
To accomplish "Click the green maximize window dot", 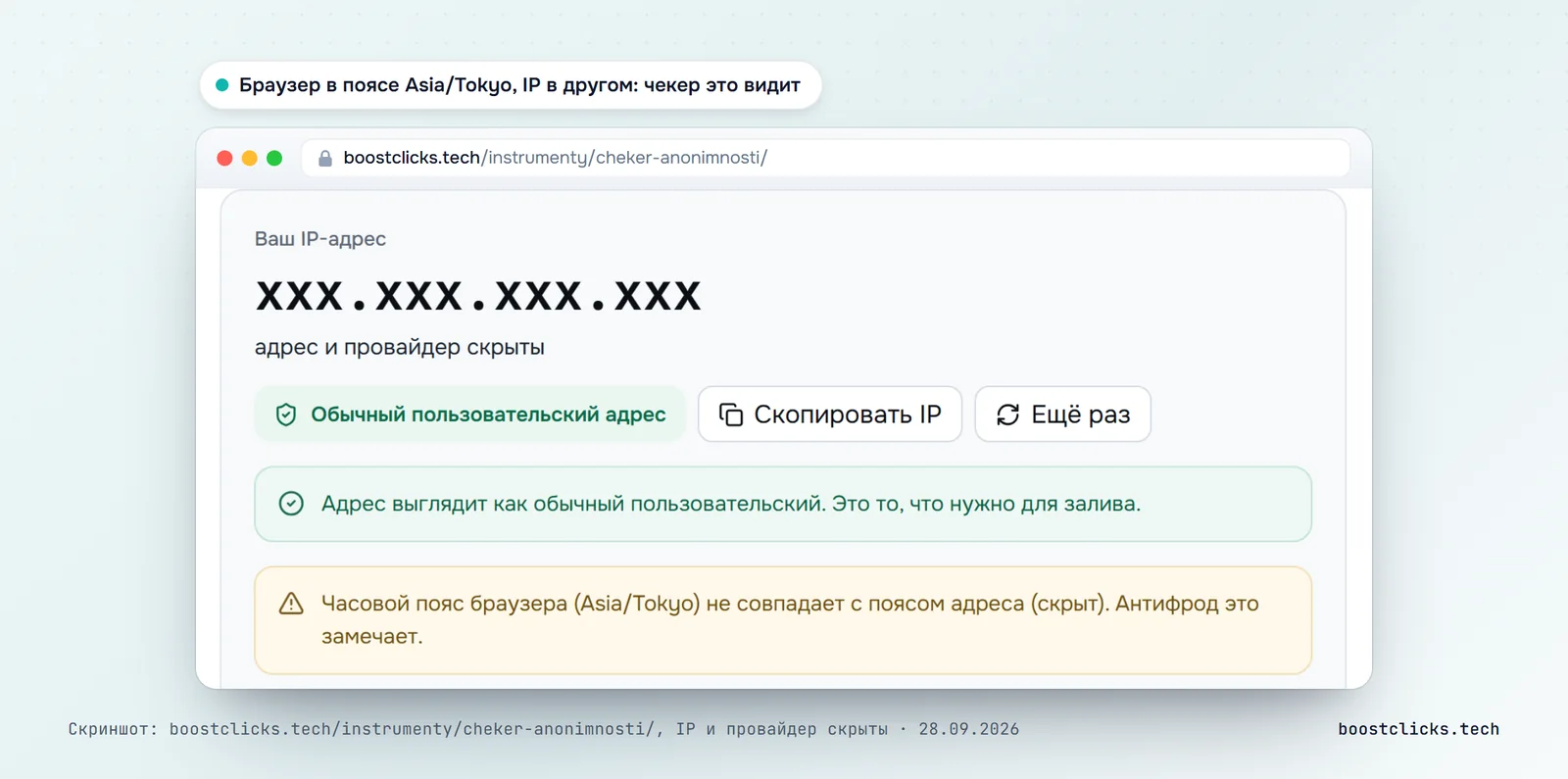I will 274,158.
